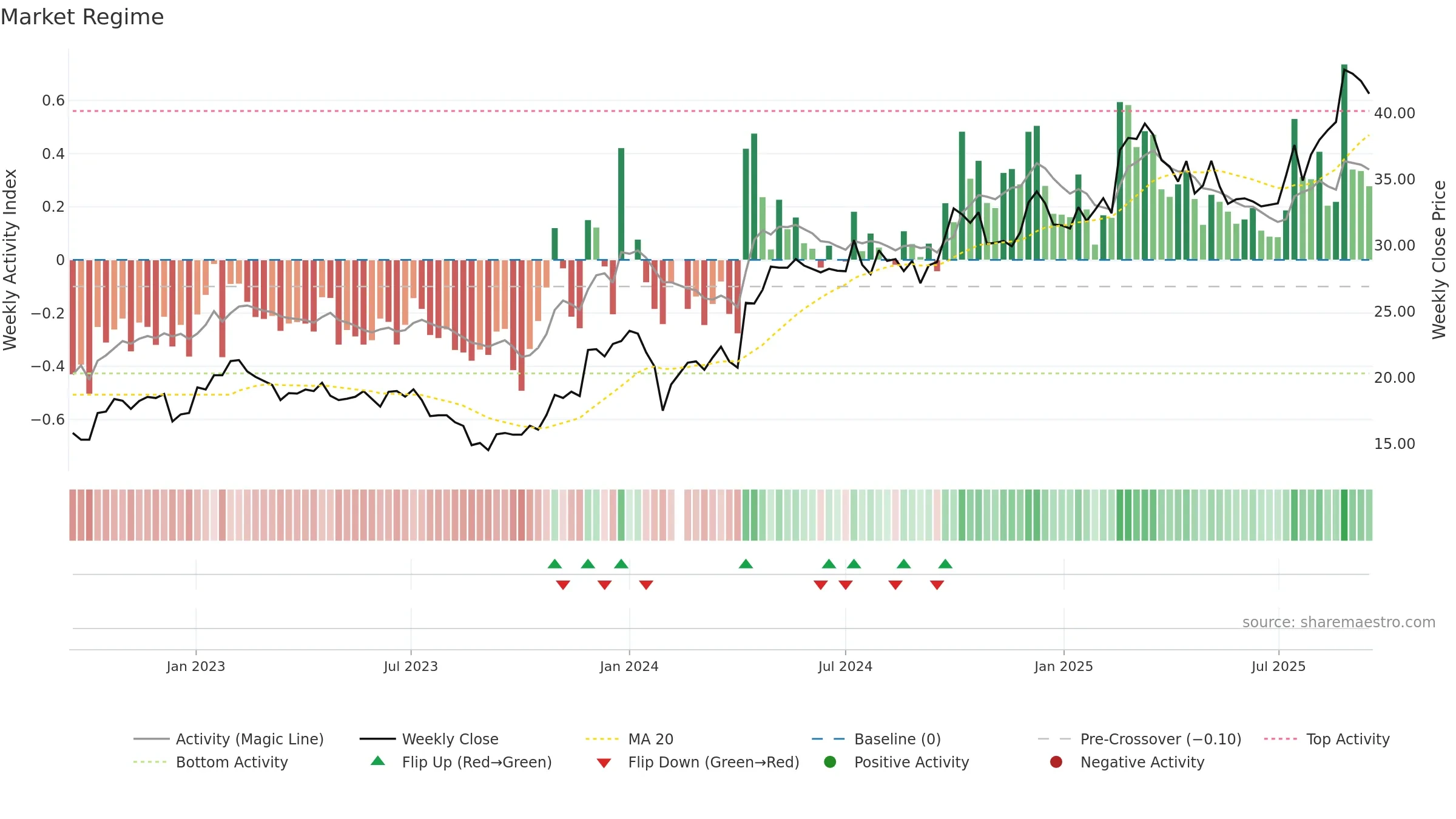
Task: Click the Positive Activity green circle icon
Action: click(x=830, y=761)
